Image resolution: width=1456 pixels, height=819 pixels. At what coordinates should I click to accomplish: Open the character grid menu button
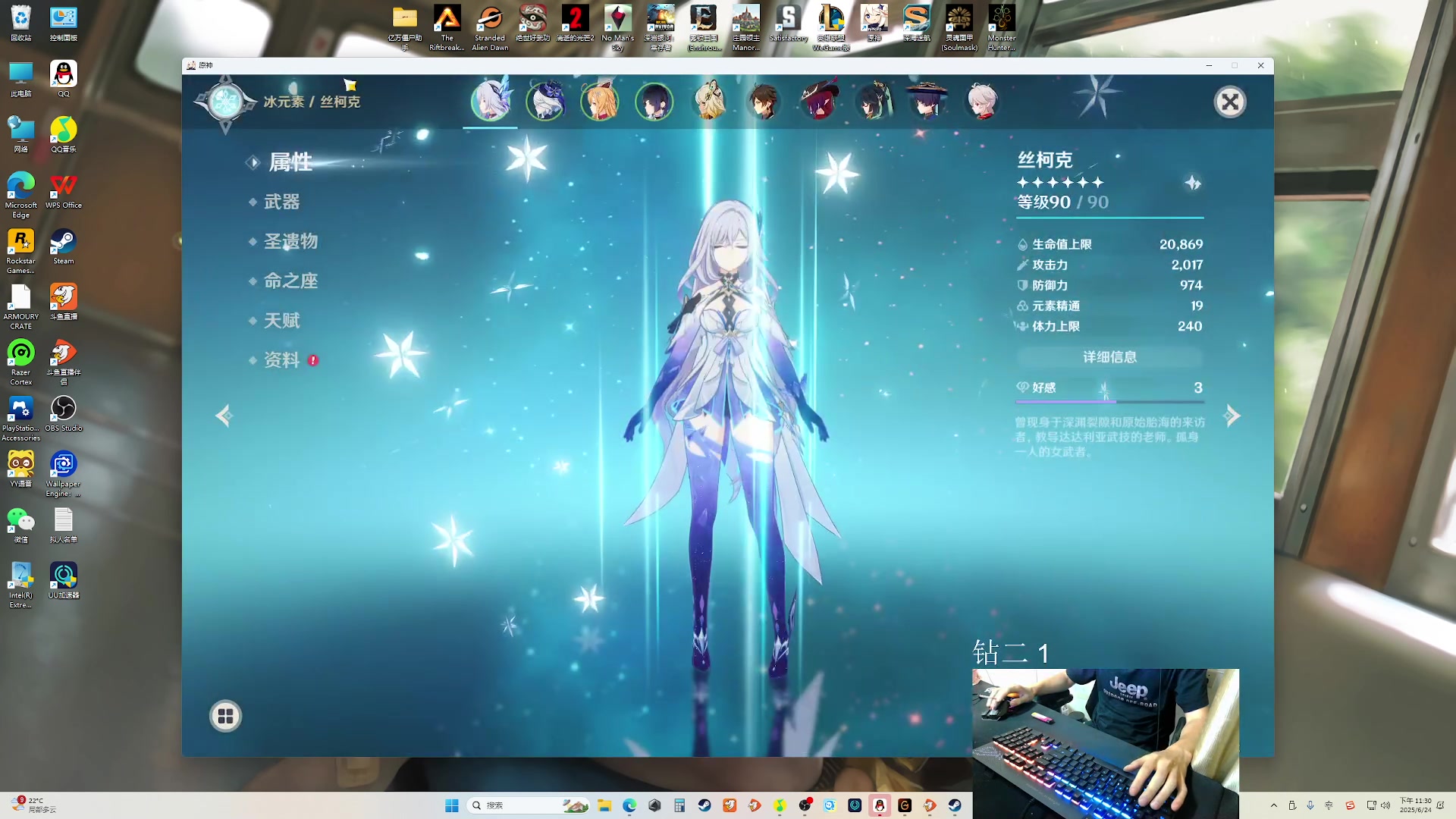point(225,716)
